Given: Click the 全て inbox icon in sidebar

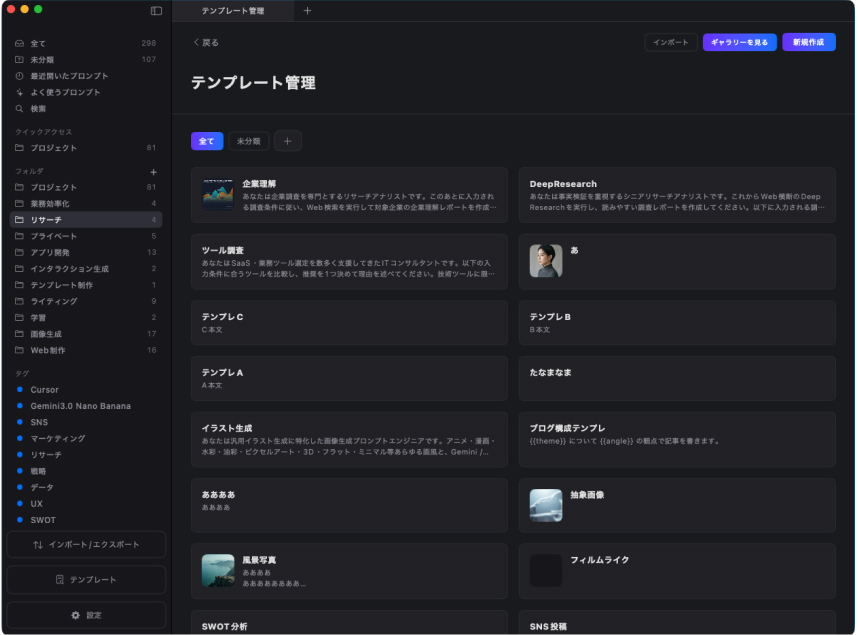Looking at the screenshot, I should click(x=20, y=43).
